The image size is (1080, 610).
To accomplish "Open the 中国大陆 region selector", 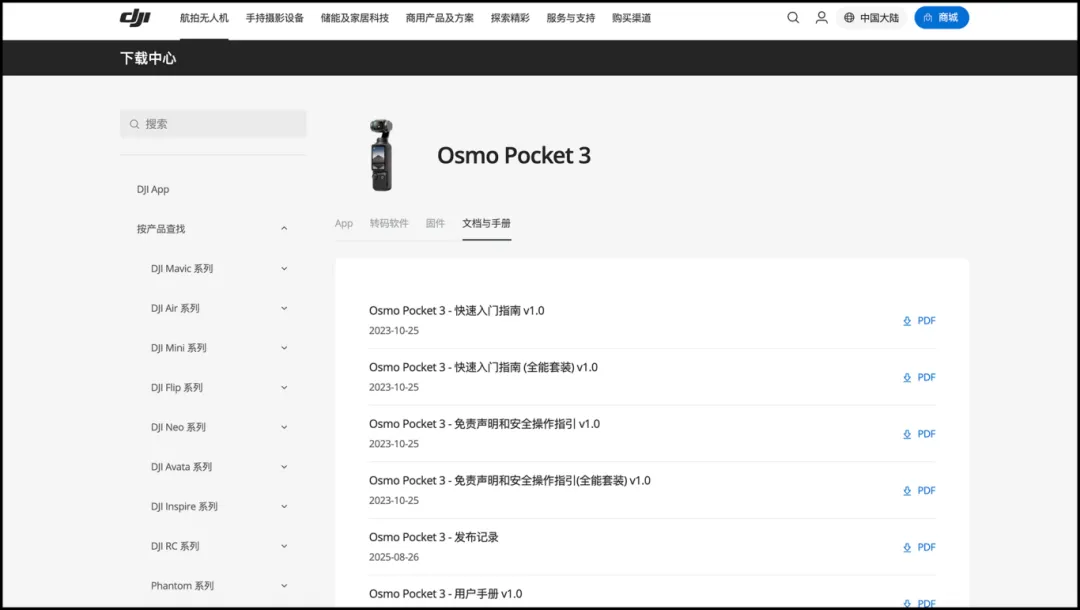I will coord(871,18).
